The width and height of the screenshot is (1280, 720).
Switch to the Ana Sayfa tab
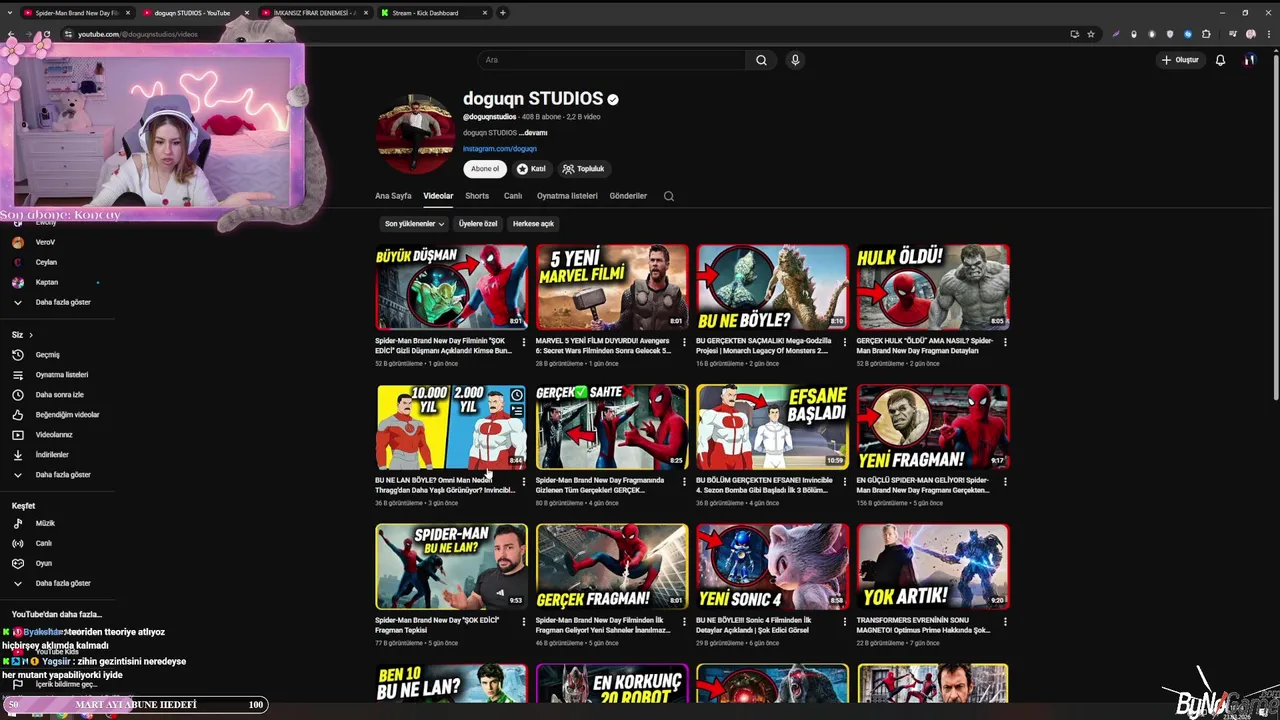pyautogui.click(x=393, y=196)
